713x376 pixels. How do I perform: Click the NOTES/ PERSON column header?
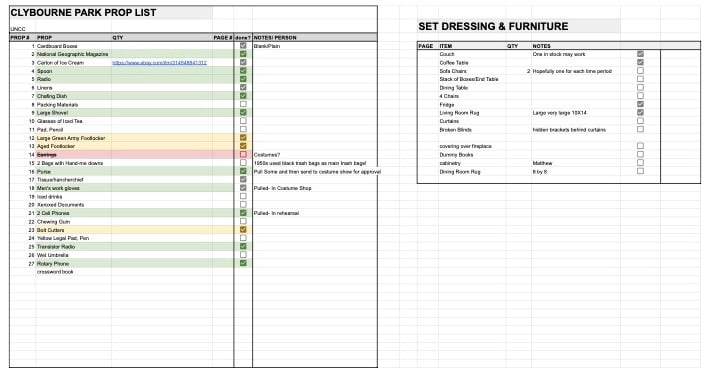(275, 37)
